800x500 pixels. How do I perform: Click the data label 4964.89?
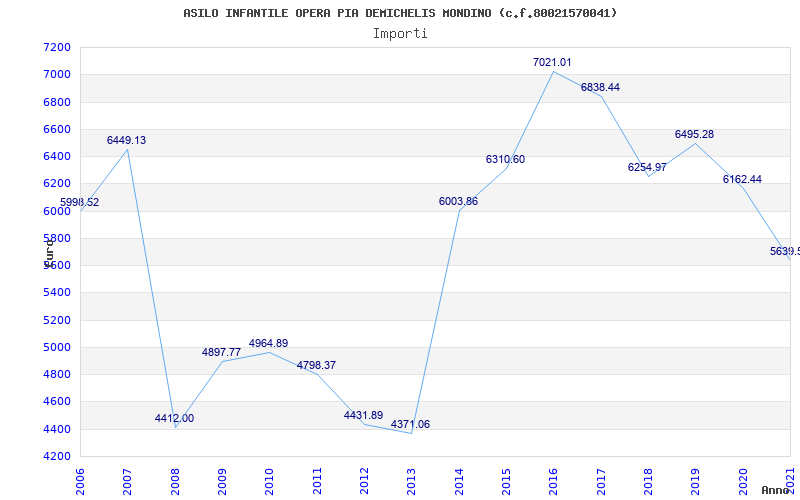click(x=268, y=343)
